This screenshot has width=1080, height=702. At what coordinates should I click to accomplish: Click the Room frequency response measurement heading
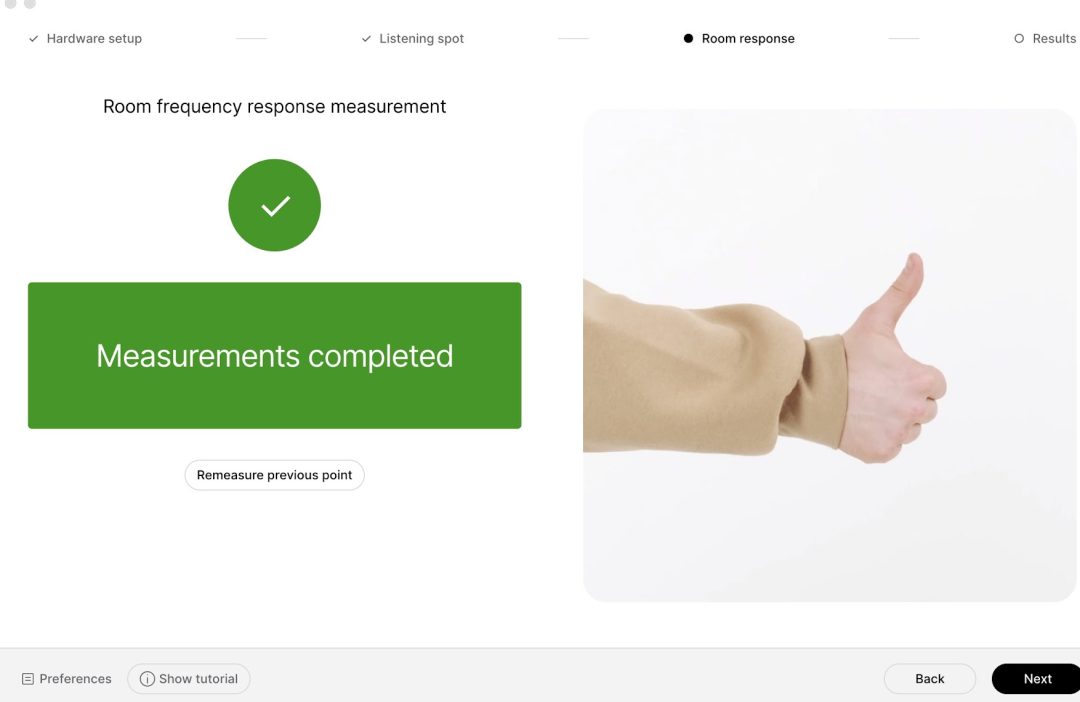(274, 107)
